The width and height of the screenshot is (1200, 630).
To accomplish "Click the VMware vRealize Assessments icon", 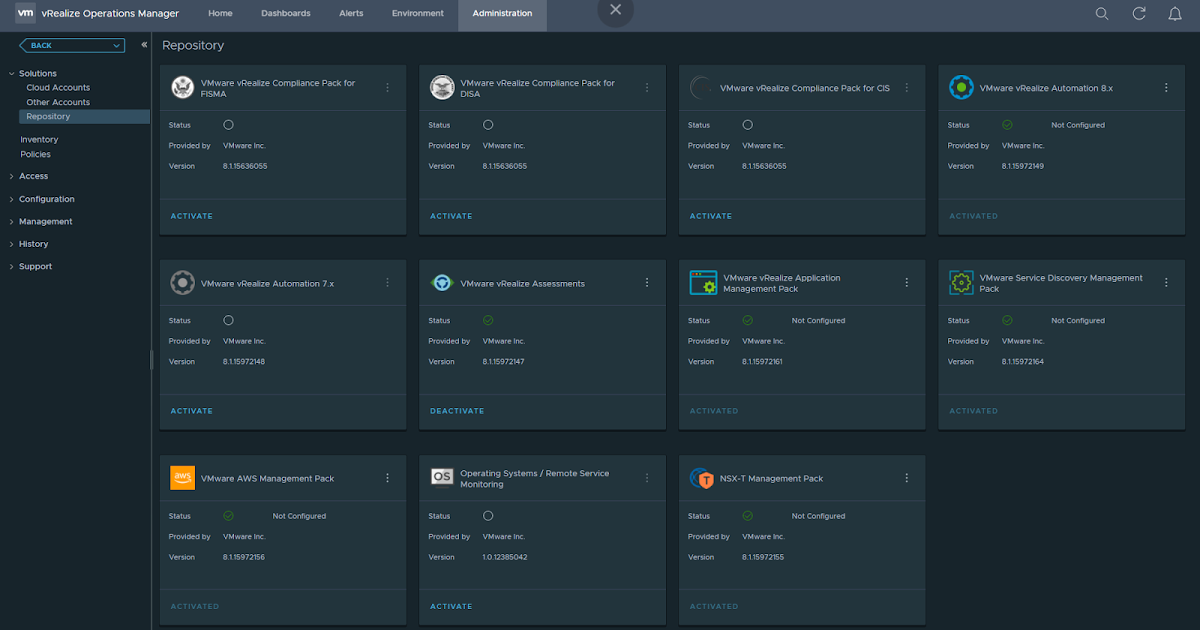I will click(x=442, y=283).
